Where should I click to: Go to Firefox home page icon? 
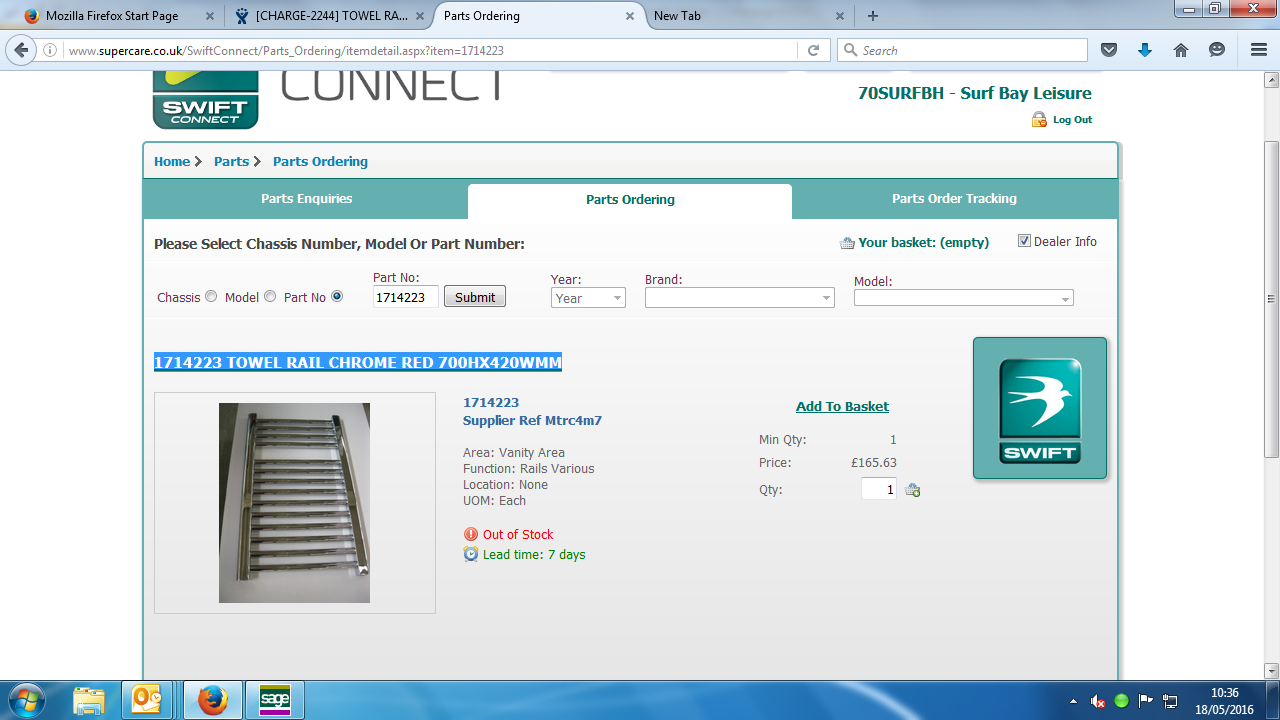(x=1180, y=50)
